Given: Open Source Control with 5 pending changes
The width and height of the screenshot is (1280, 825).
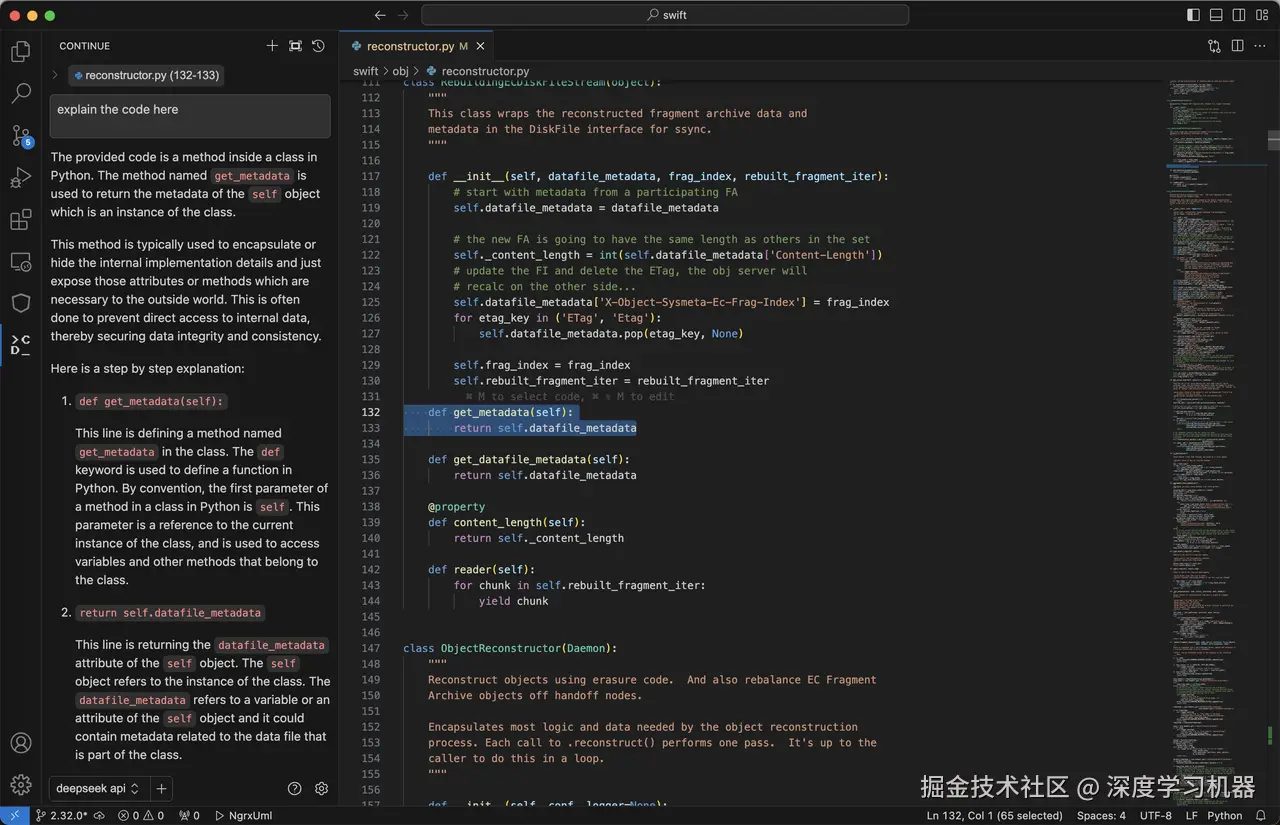Looking at the screenshot, I should point(20,136).
